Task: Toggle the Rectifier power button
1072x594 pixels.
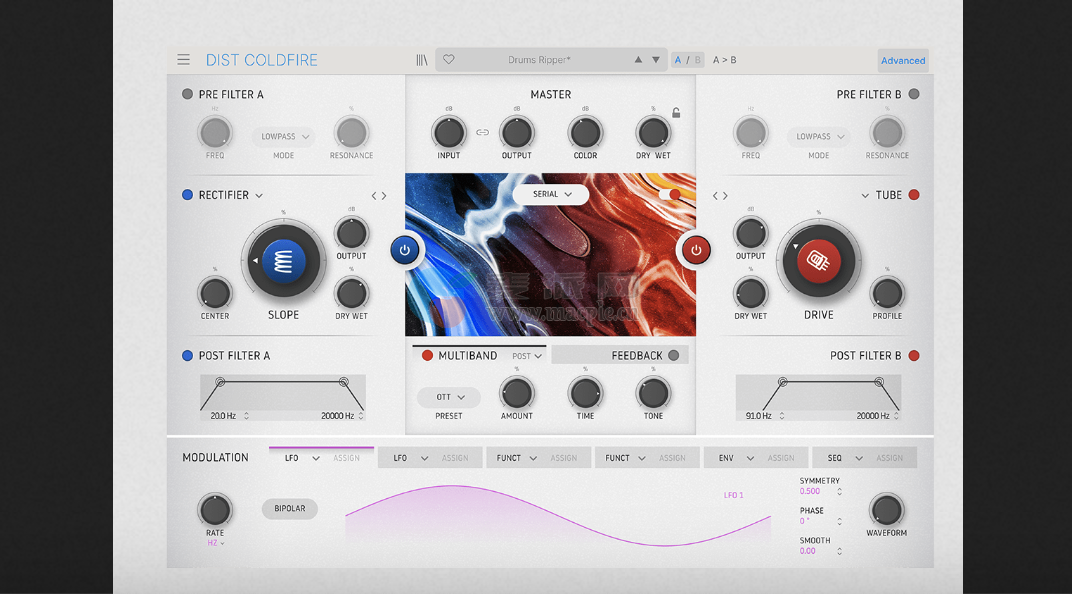Action: pyautogui.click(x=405, y=250)
